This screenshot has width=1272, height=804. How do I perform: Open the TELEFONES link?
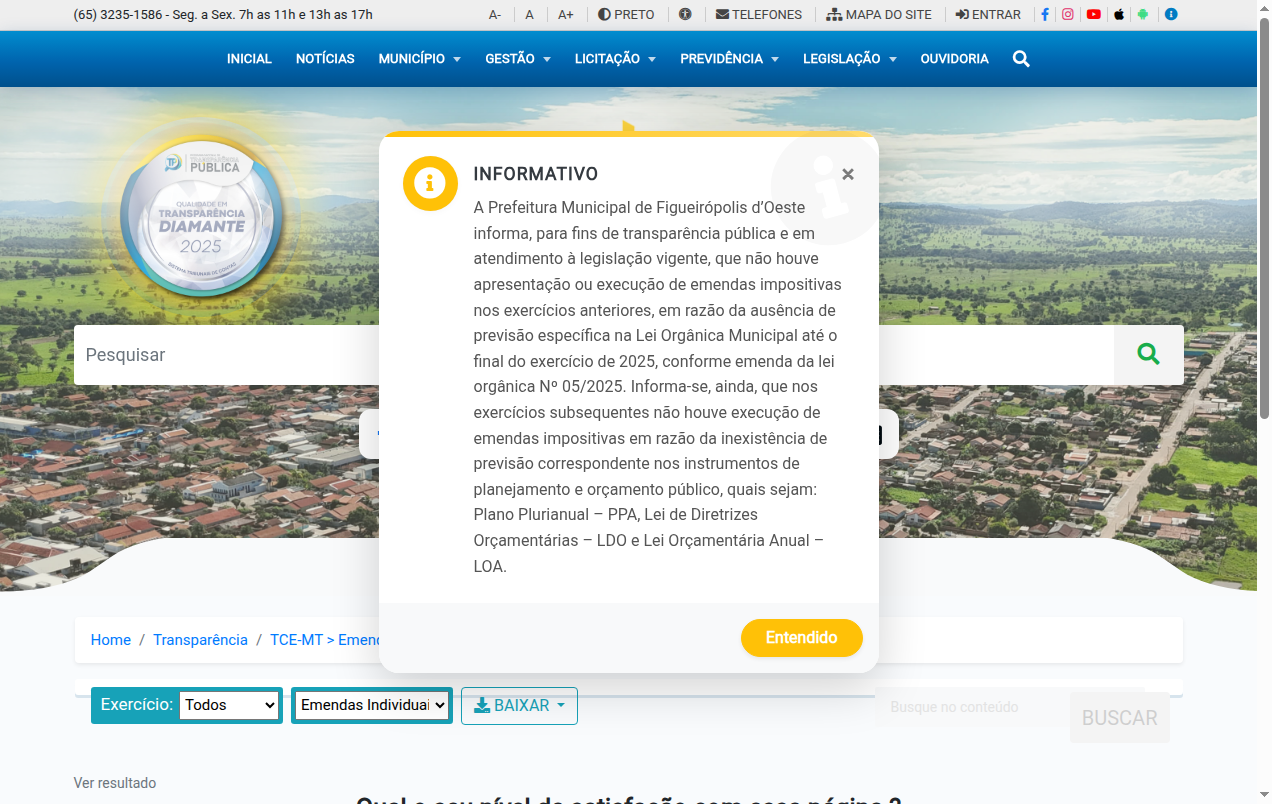tap(759, 15)
